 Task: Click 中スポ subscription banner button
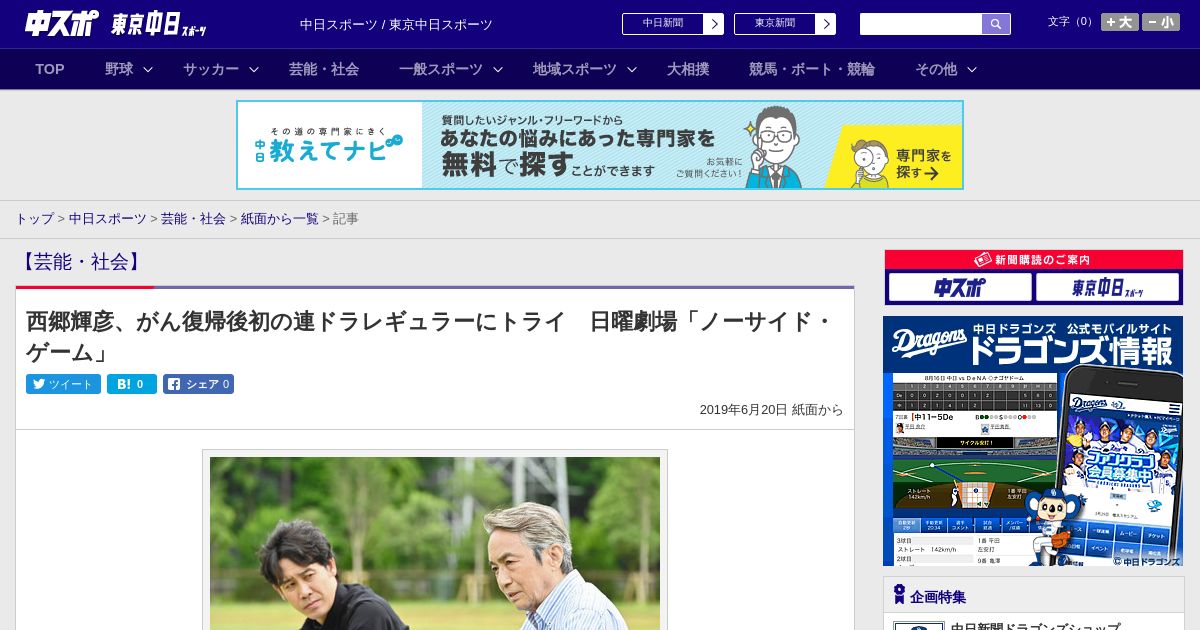pos(960,288)
